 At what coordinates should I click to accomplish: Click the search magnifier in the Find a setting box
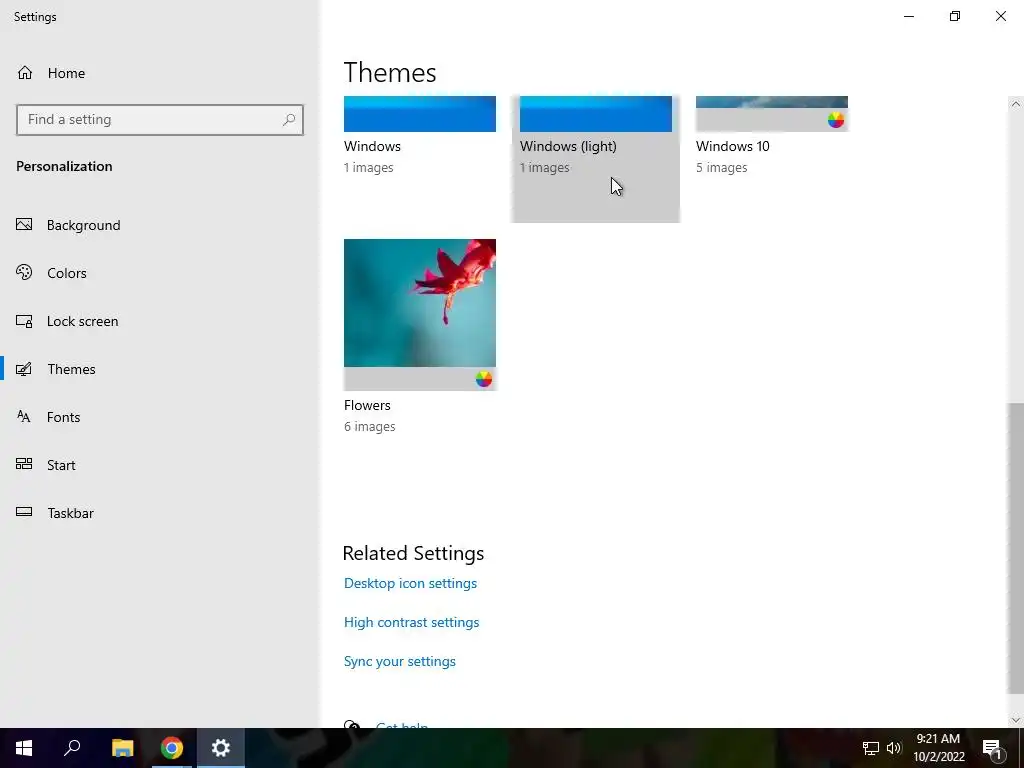[x=289, y=120]
